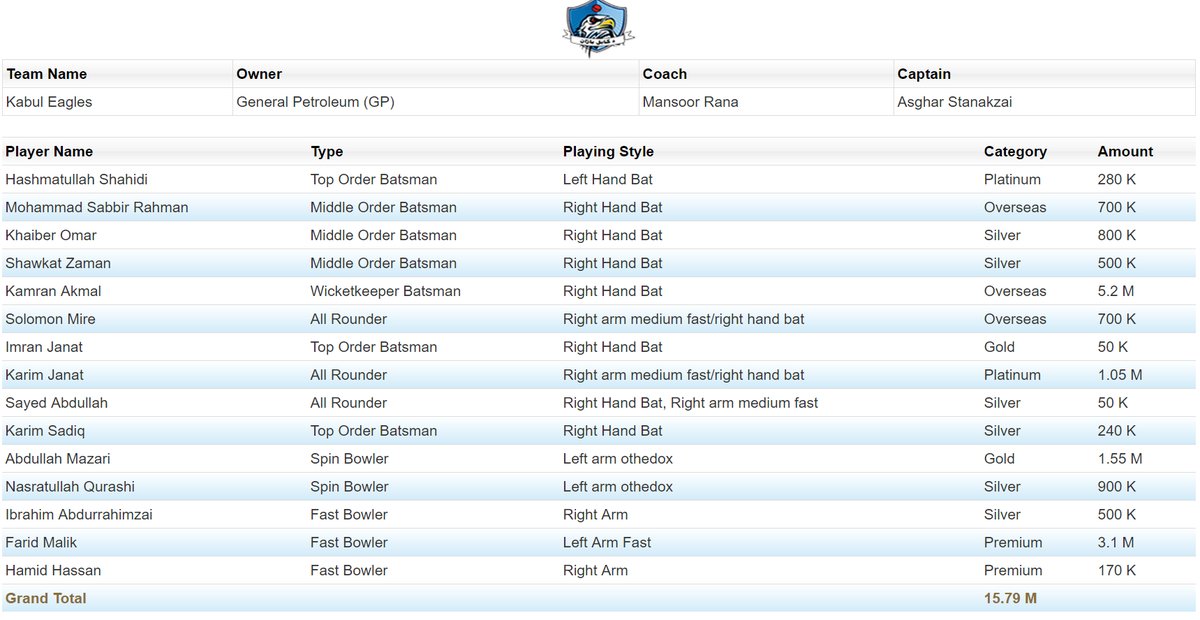Click the Category column header
This screenshot has width=1200, height=620.
pos(1014,151)
